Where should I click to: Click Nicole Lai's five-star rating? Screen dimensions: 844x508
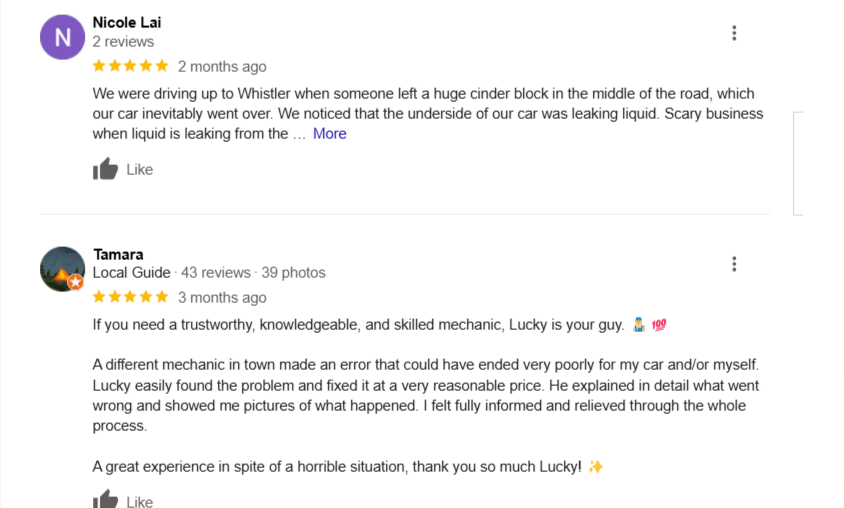[130, 66]
